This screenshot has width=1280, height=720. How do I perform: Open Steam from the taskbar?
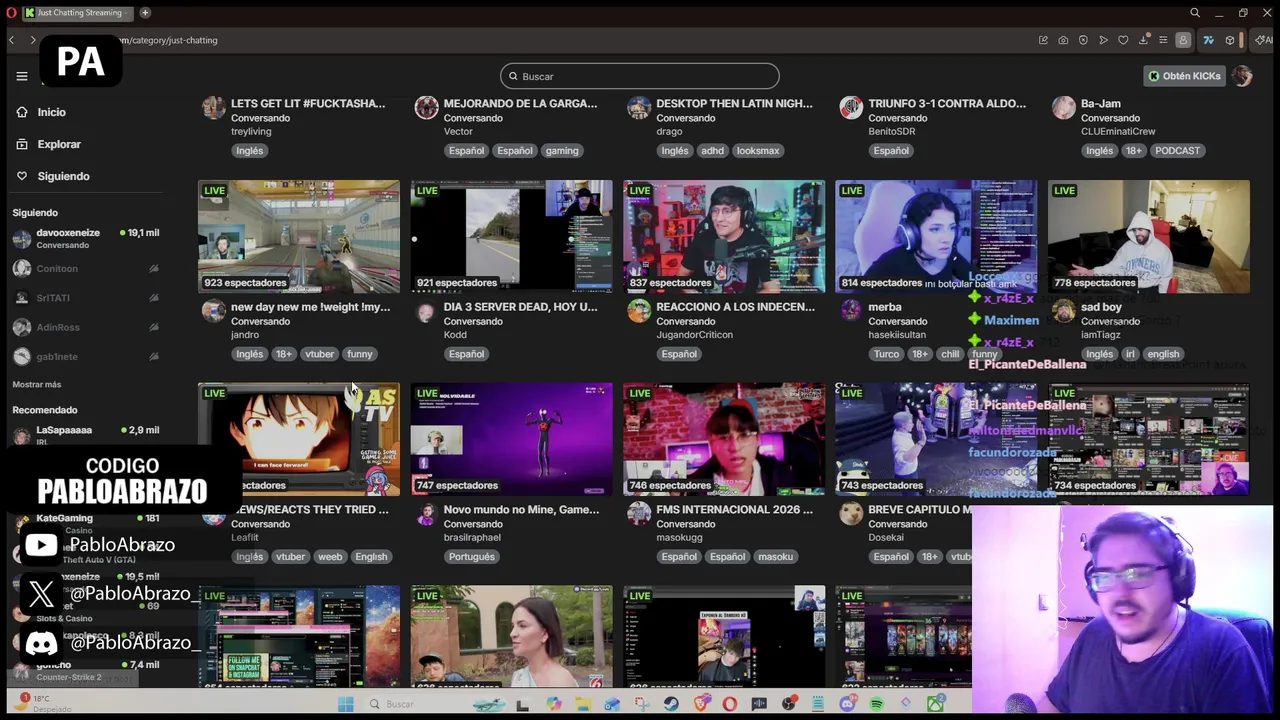[x=671, y=704]
